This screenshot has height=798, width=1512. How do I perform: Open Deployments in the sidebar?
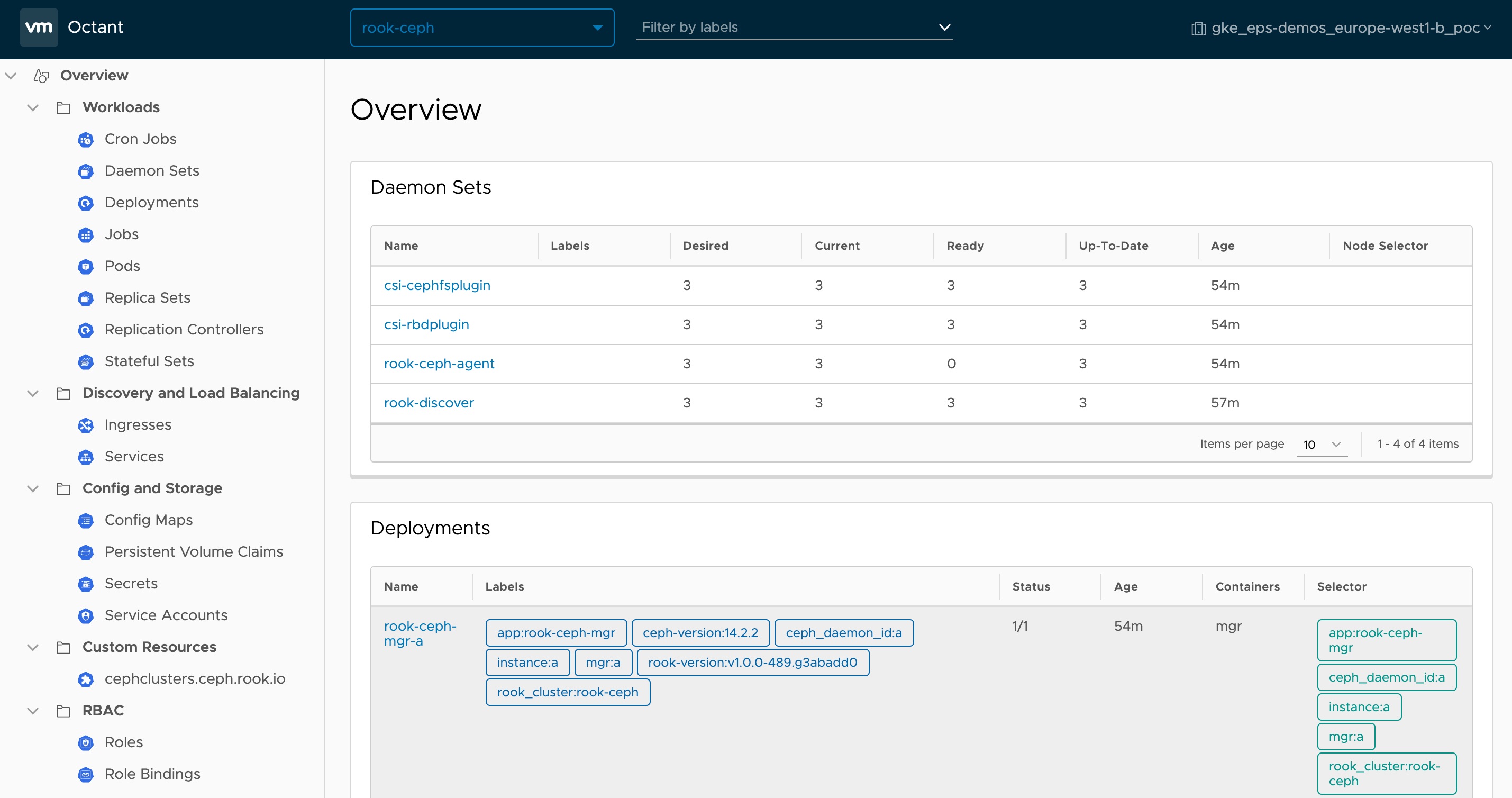coord(151,203)
